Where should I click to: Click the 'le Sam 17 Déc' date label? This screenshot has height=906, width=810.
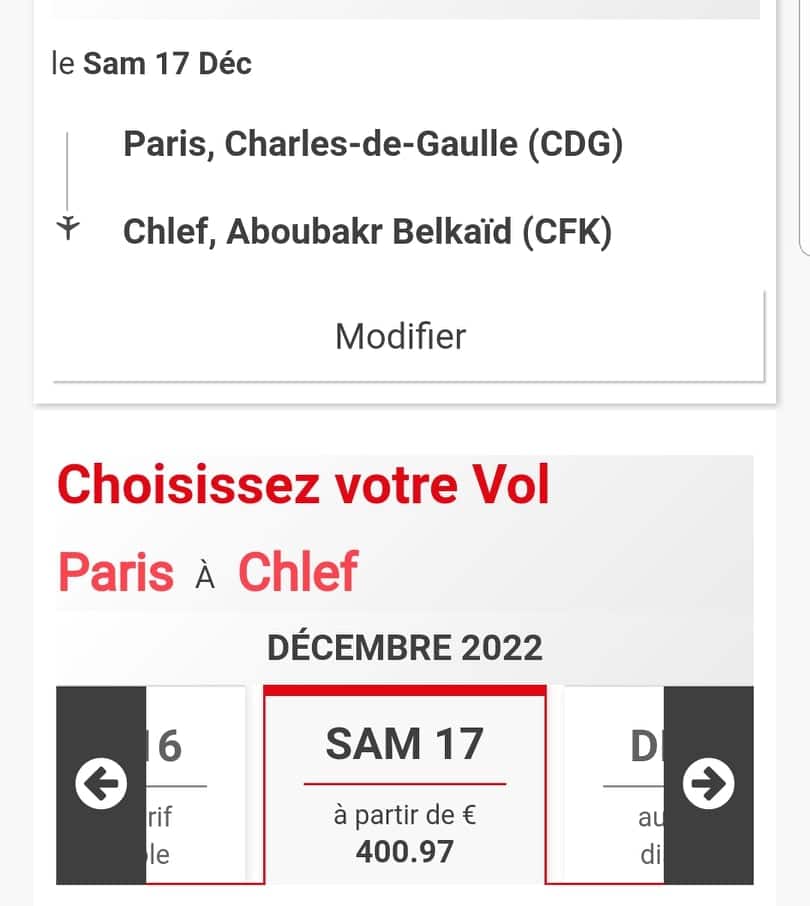click(151, 63)
